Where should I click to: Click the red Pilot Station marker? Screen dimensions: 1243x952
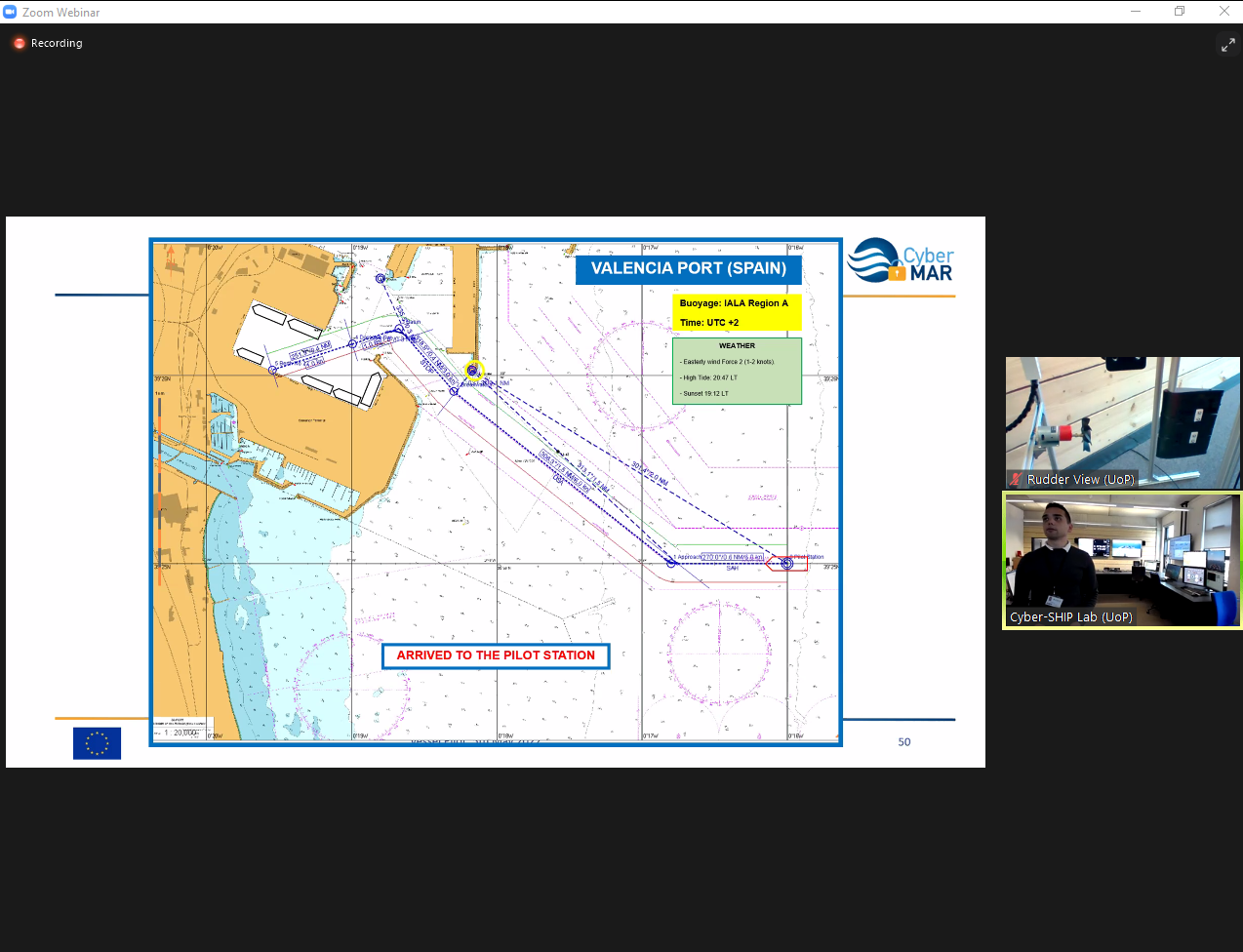[786, 563]
